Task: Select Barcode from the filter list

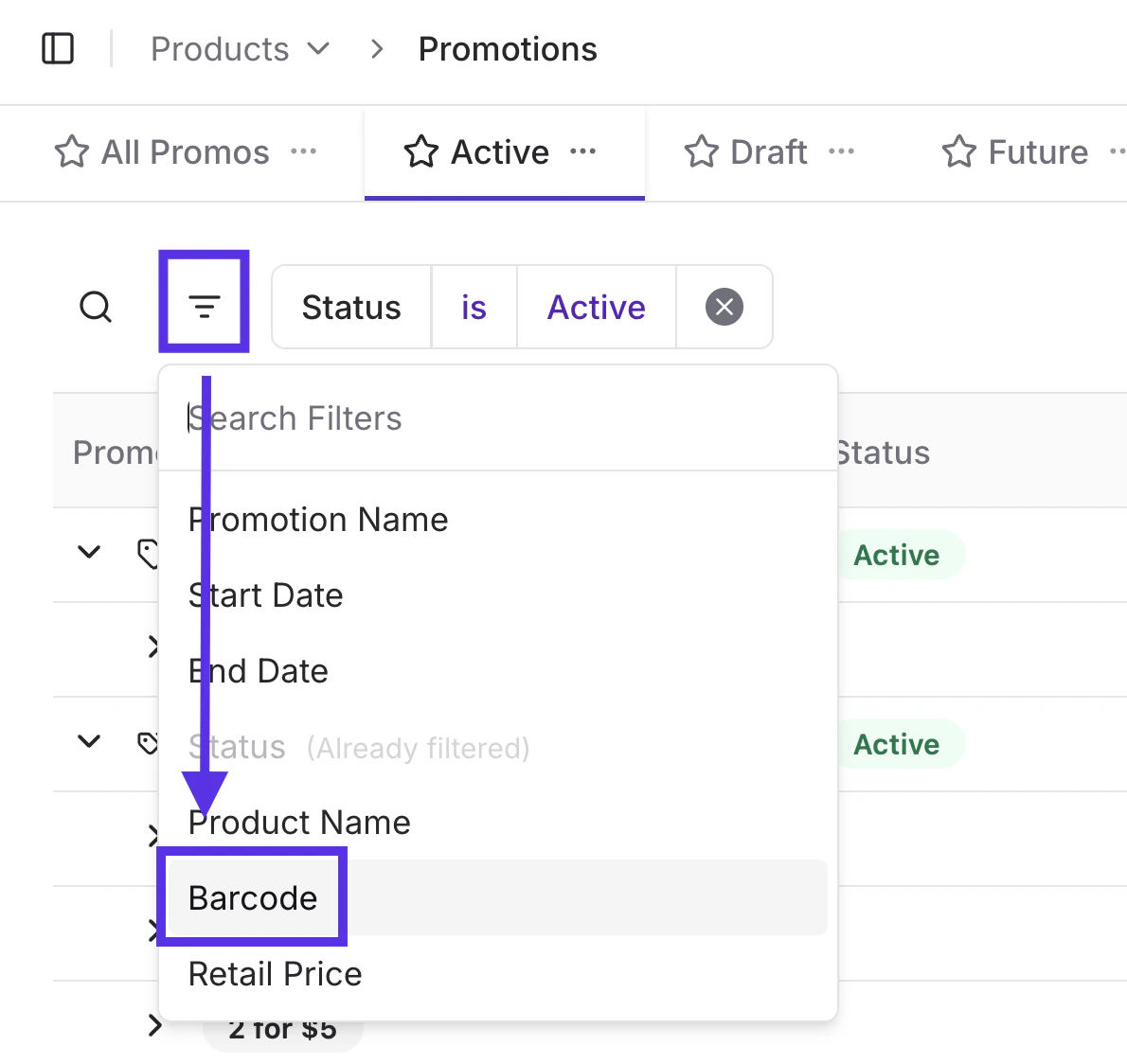Action: tap(253, 897)
